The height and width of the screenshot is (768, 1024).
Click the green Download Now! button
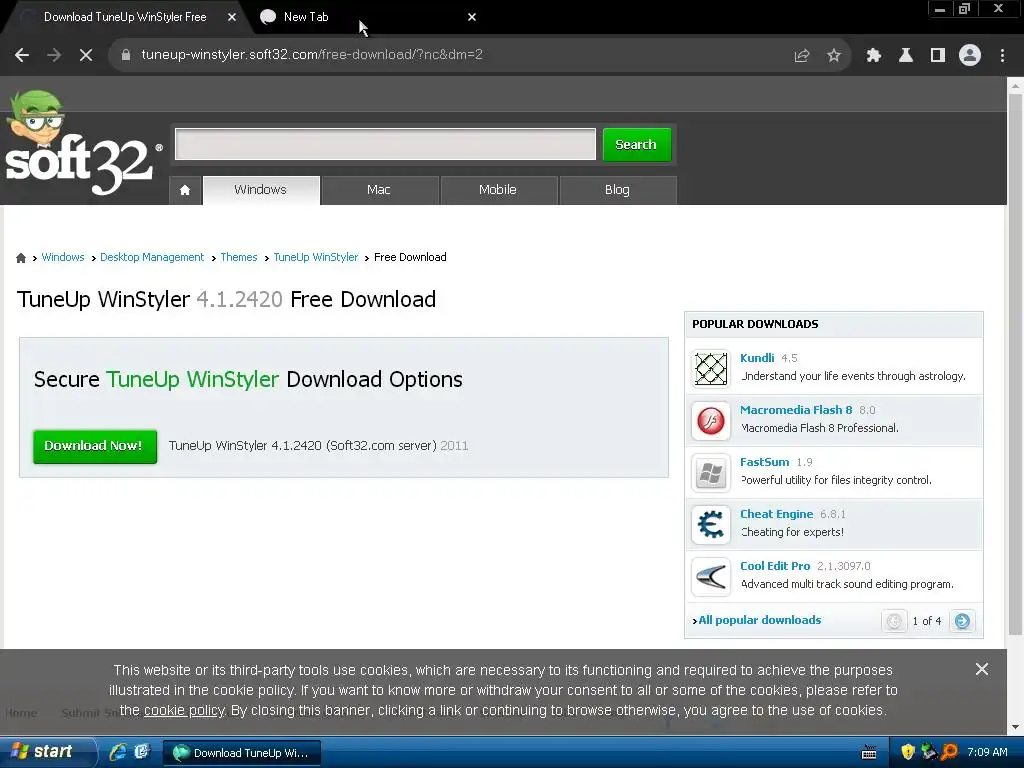coord(95,447)
